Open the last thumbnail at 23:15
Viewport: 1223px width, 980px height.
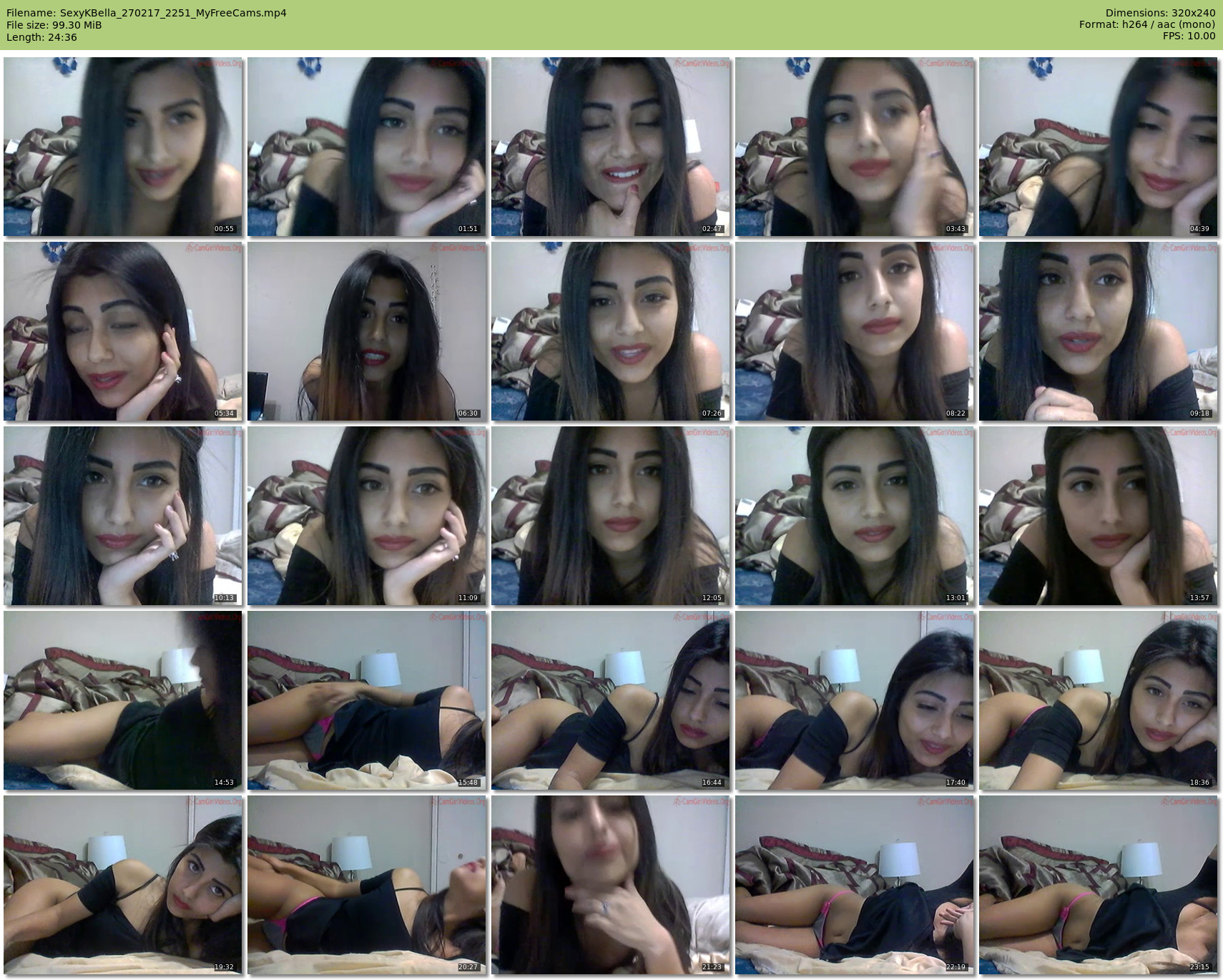1099,885
